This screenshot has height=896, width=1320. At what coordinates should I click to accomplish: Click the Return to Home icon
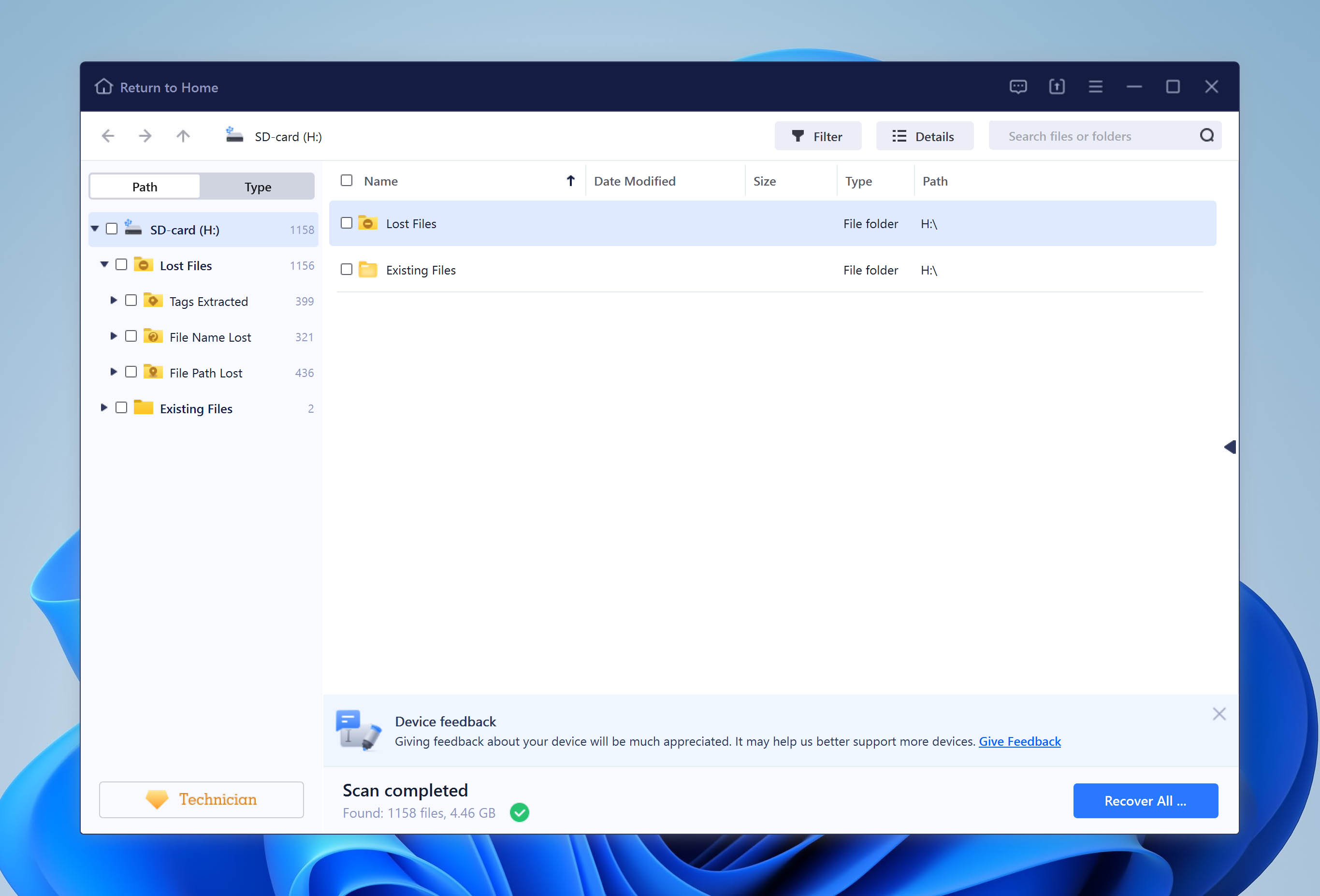[x=103, y=87]
